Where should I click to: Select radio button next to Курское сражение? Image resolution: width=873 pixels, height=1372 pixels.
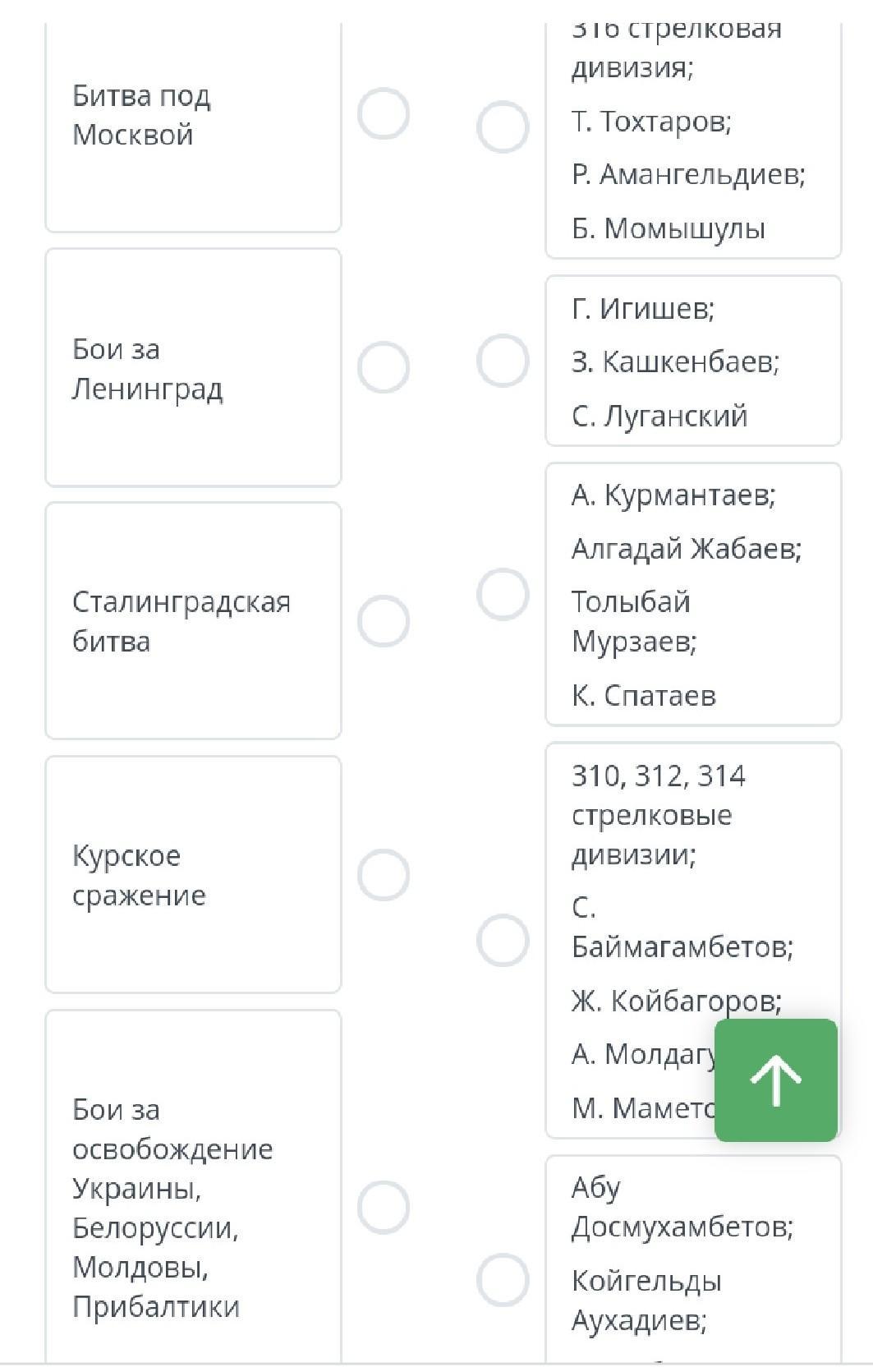click(x=384, y=874)
